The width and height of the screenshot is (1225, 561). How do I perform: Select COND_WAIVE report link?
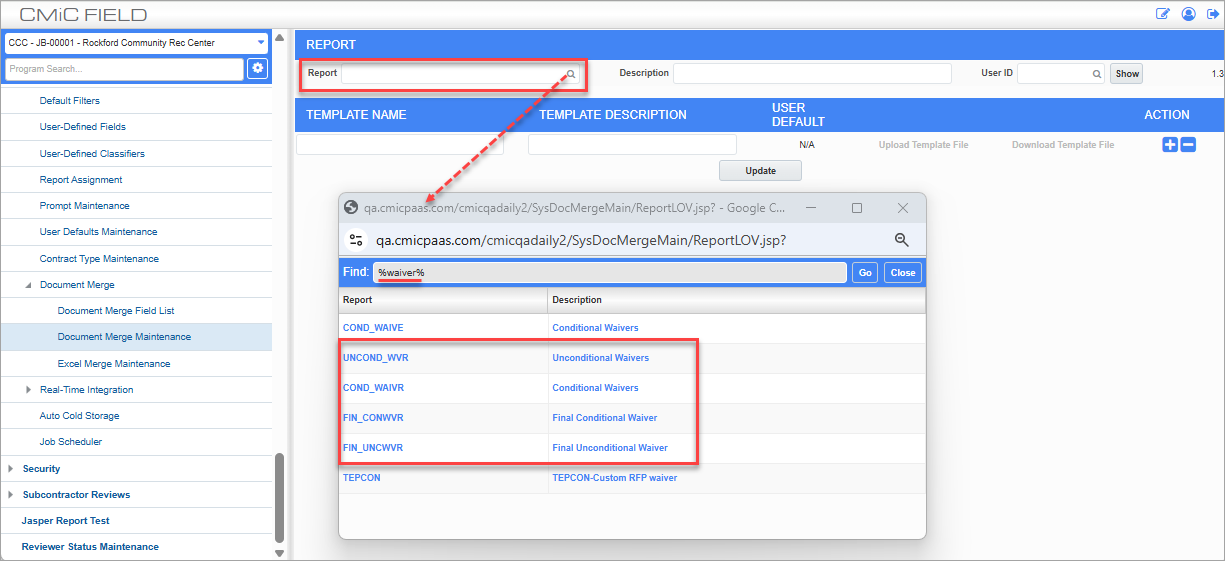pos(373,328)
